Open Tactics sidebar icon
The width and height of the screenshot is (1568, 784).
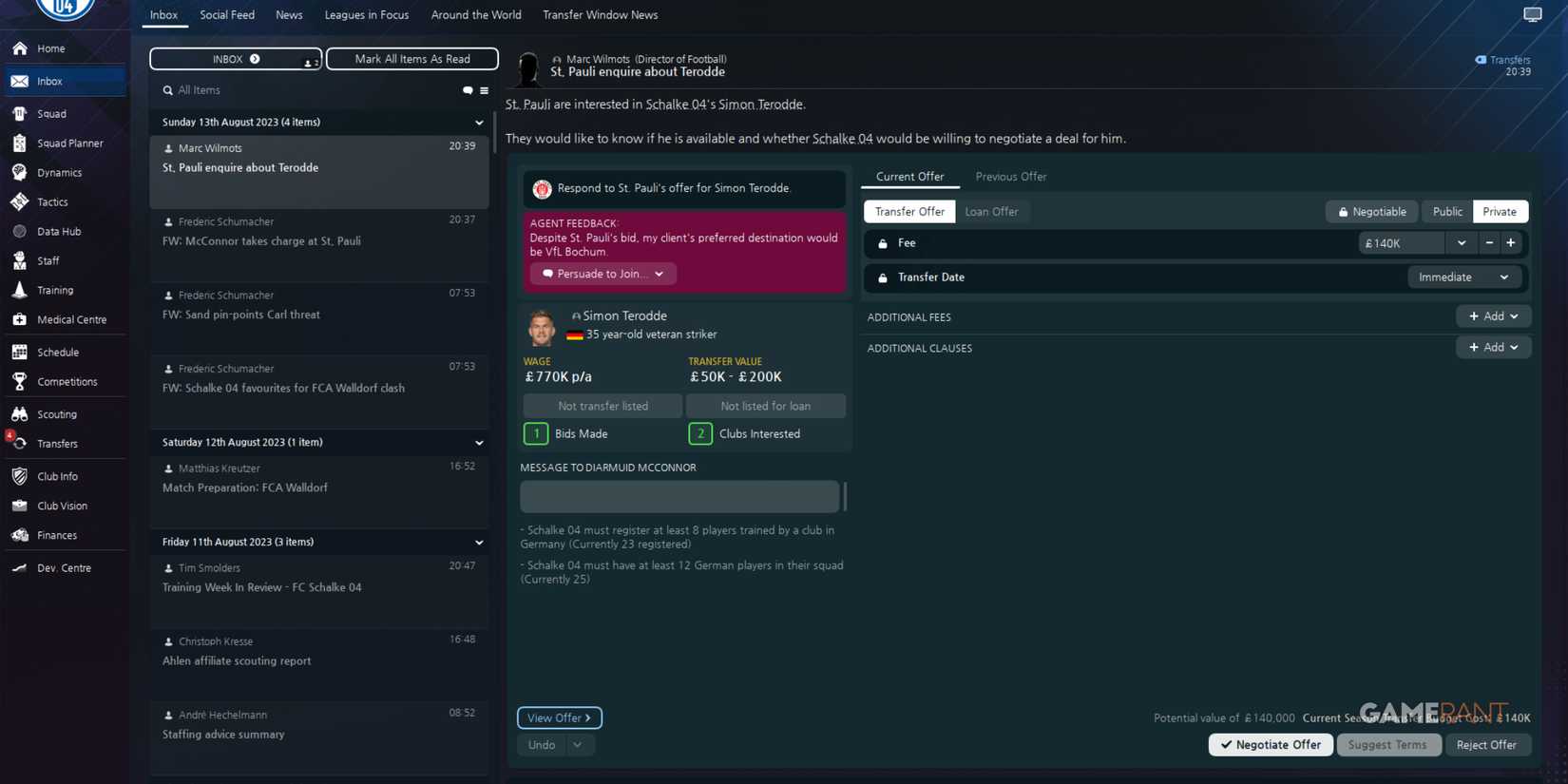point(20,201)
